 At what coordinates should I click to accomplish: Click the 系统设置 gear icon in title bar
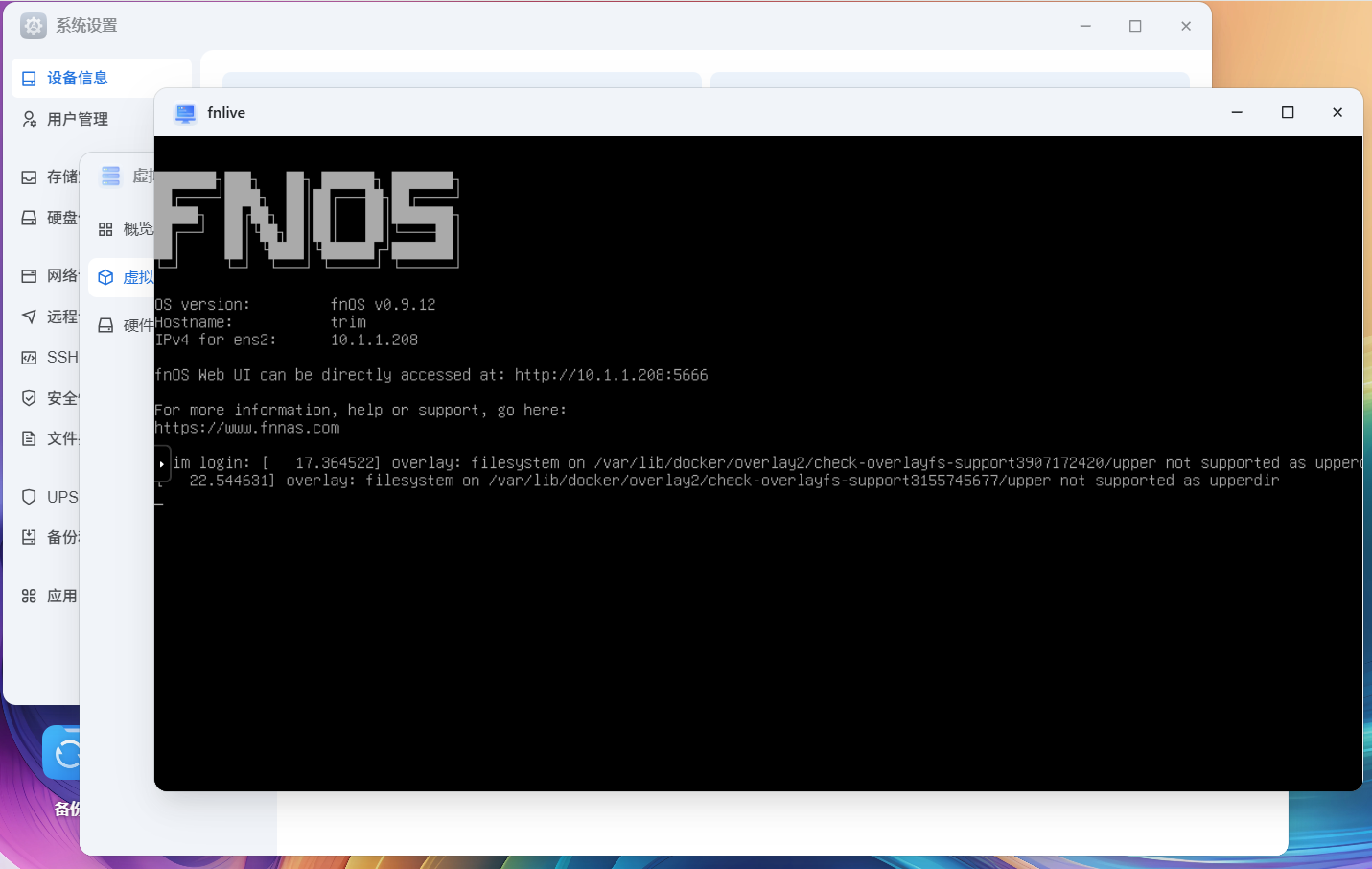(x=34, y=26)
